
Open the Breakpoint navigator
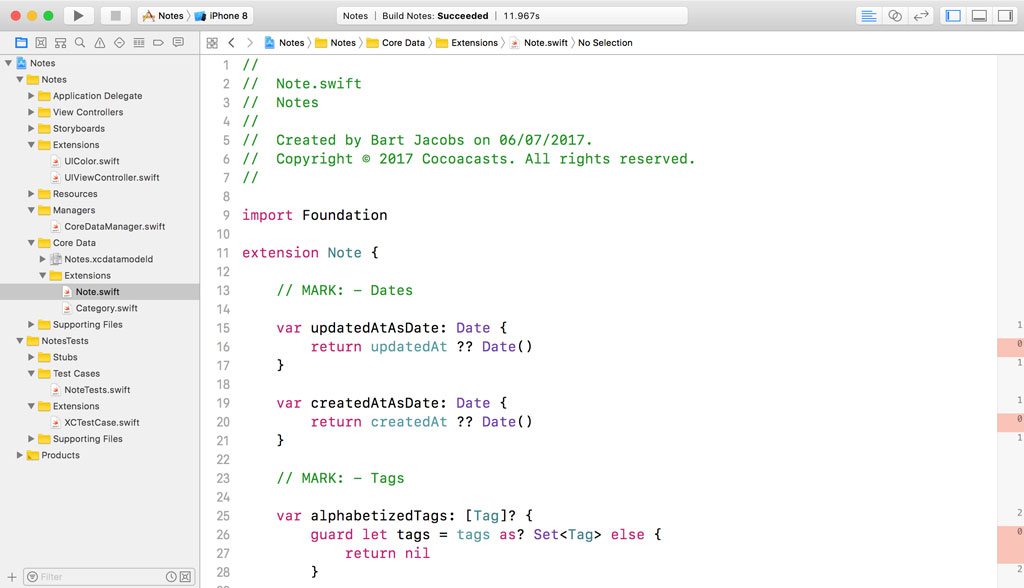coord(158,43)
